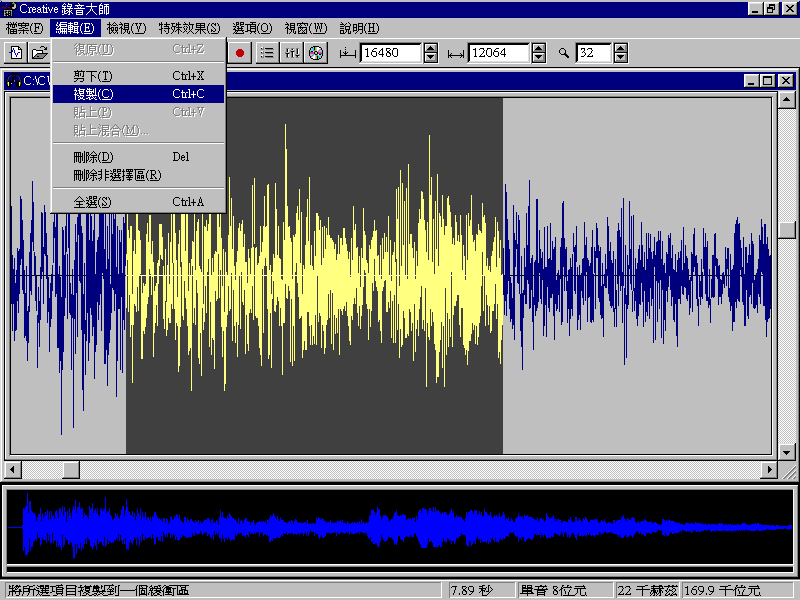800x600 pixels.
Task: Click the blue overview waveform at bottom
Action: point(400,526)
